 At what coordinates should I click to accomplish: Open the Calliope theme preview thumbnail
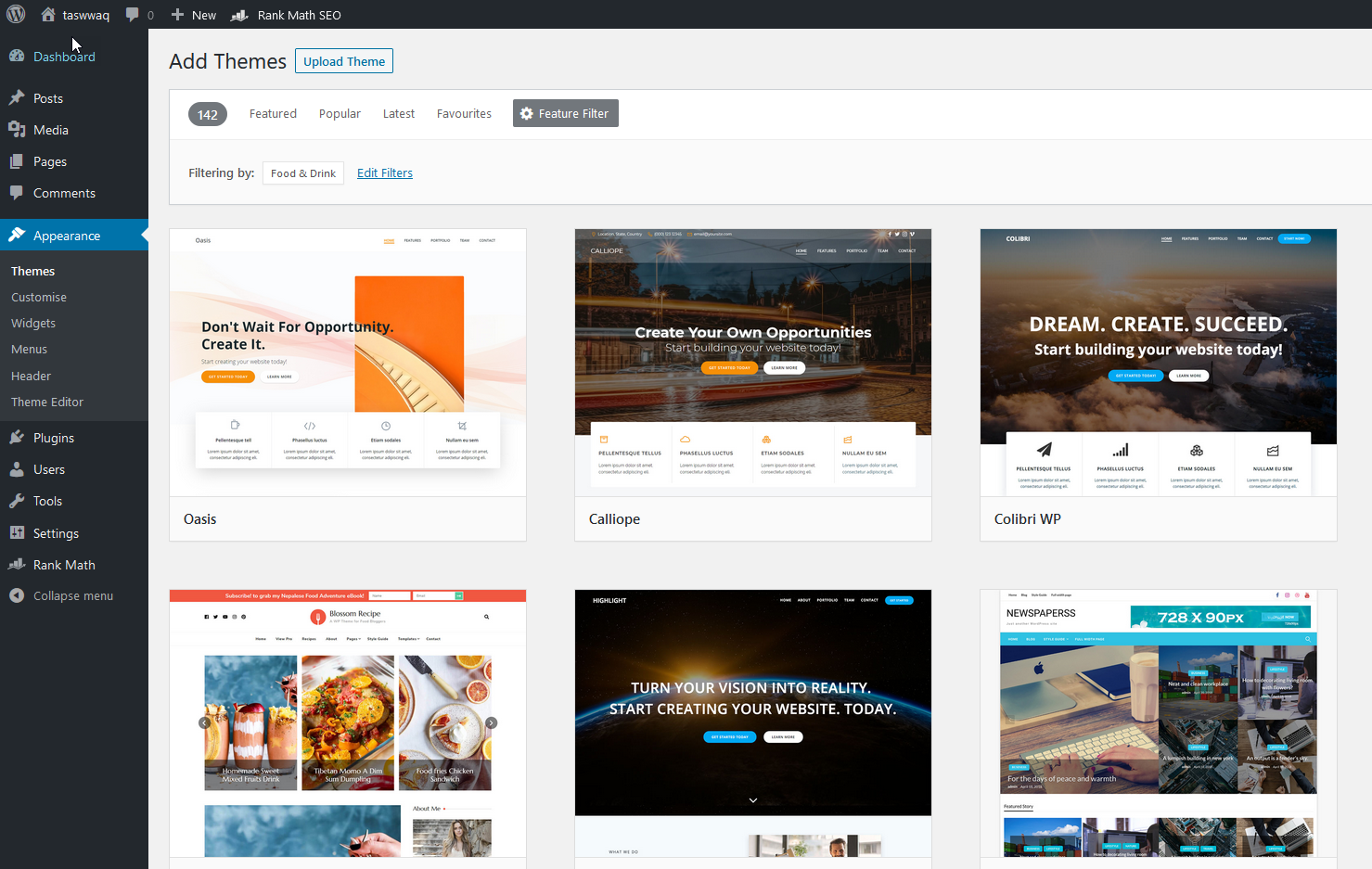pyautogui.click(x=753, y=363)
